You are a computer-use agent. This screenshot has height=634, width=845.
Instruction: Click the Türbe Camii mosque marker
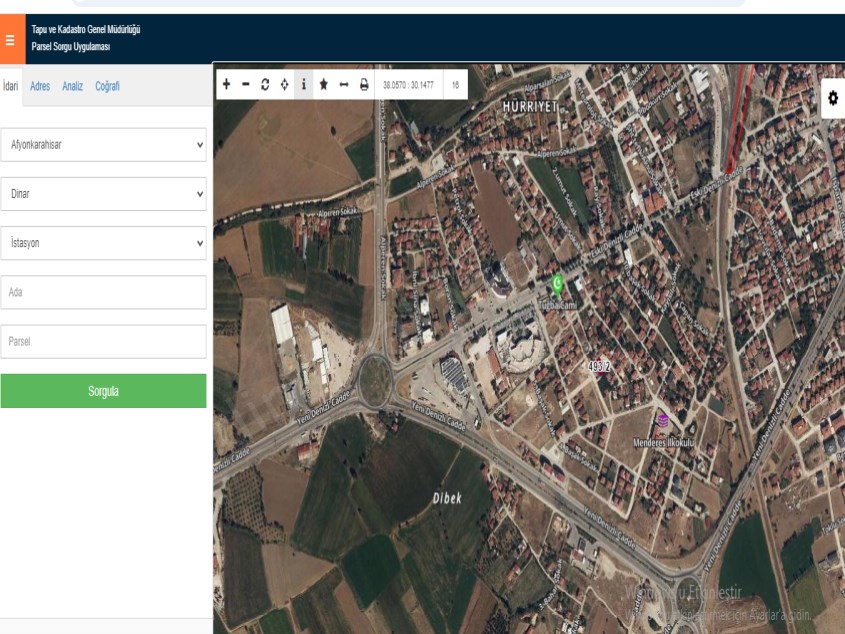coord(558,284)
